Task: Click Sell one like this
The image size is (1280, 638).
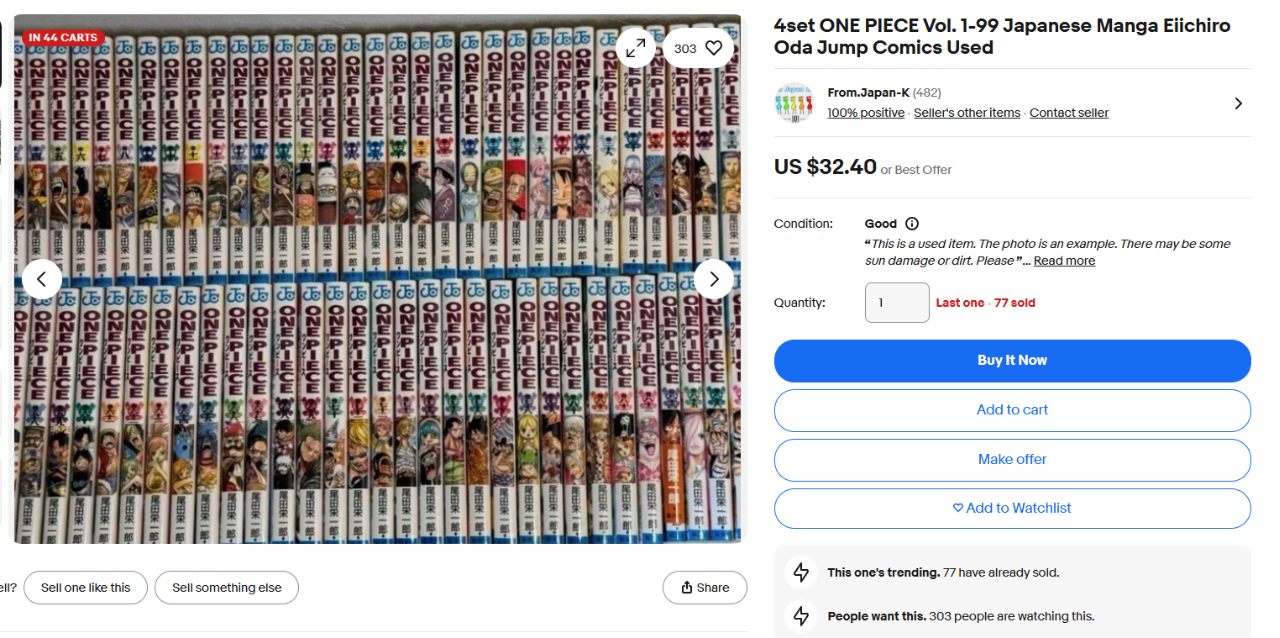Action: click(86, 588)
